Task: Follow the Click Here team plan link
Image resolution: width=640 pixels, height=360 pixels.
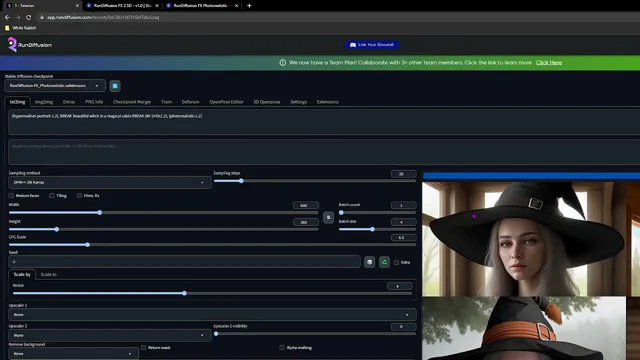Action: coord(549,62)
